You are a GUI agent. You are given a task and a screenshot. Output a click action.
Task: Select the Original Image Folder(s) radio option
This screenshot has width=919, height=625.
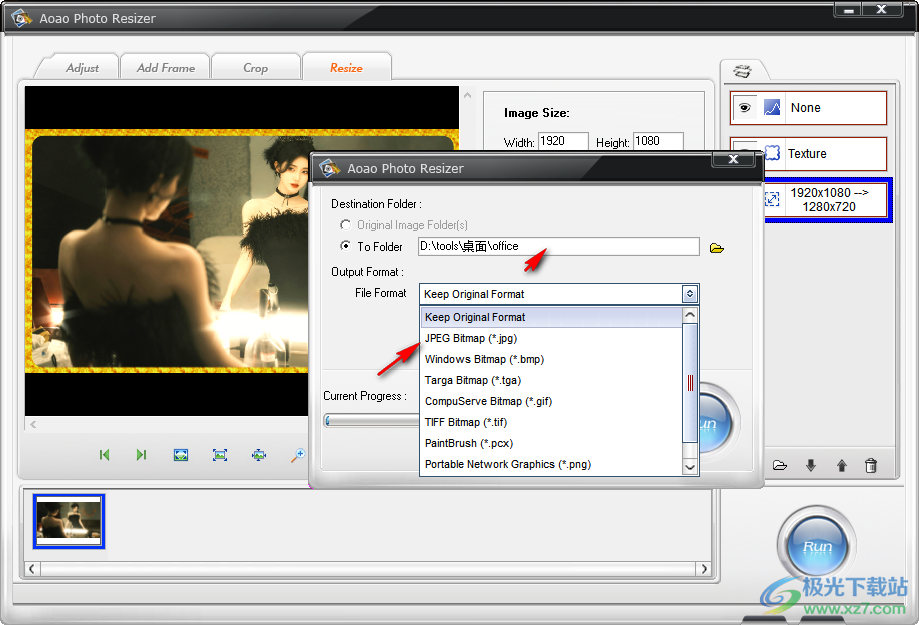(x=345, y=224)
